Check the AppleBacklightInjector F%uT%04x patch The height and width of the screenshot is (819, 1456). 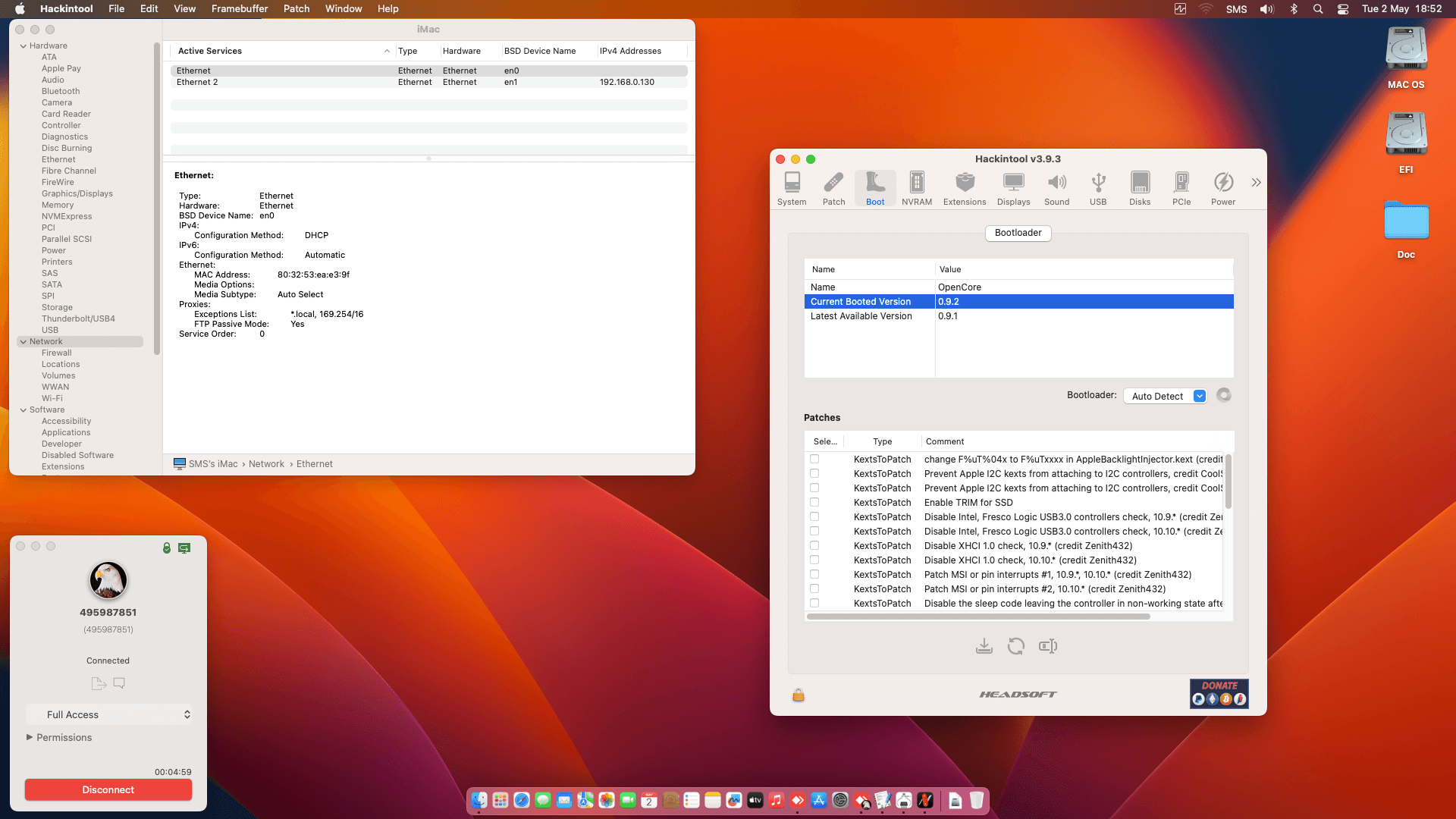pyautogui.click(x=814, y=459)
